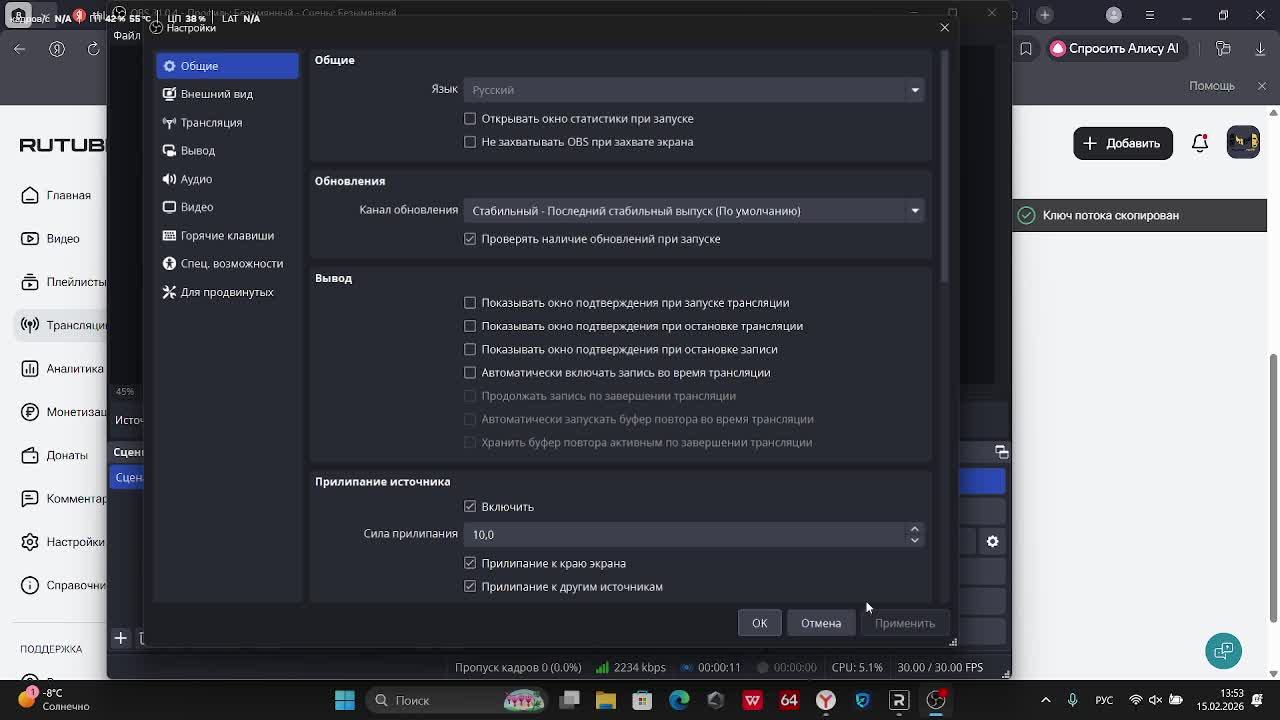Click the taskbar Поиск search box
1280x720 pixels.
458,700
